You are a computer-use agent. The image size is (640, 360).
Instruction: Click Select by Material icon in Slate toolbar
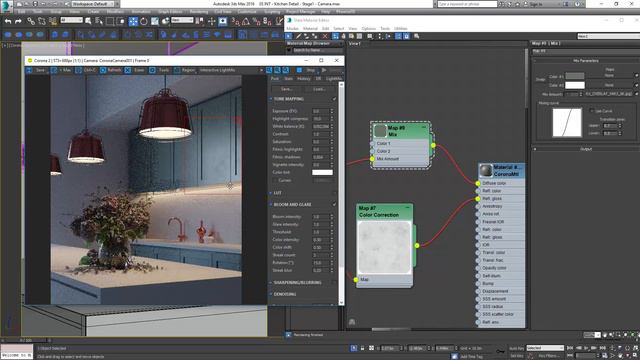pyautogui.click(x=417, y=36)
